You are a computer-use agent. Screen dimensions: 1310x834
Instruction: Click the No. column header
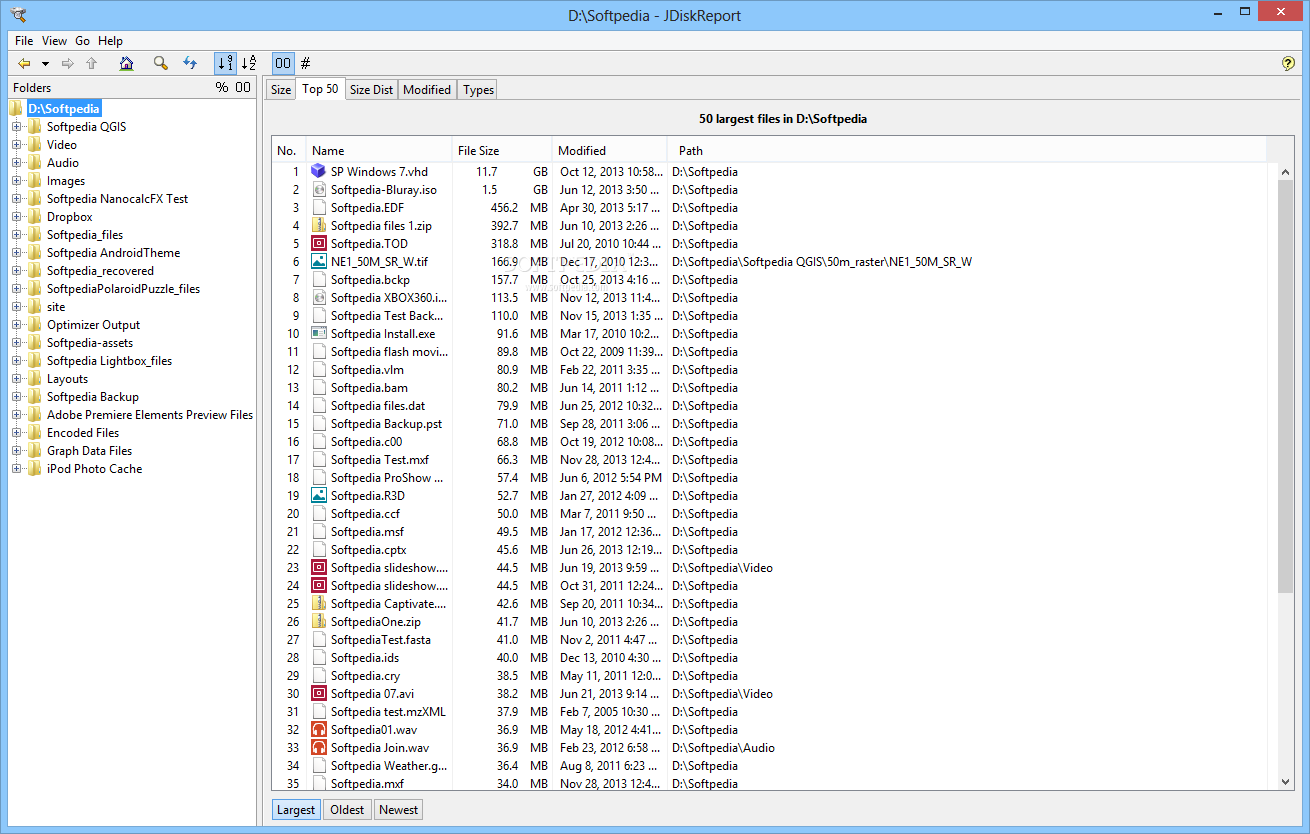coord(289,151)
